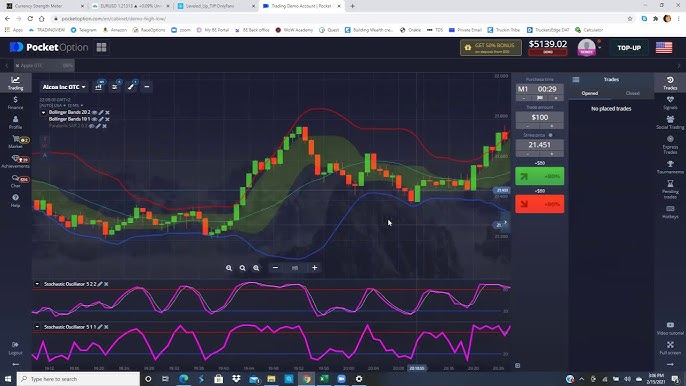686x386 pixels.
Task: Open the layout grid icon next to logo
Action: pyautogui.click(x=102, y=47)
